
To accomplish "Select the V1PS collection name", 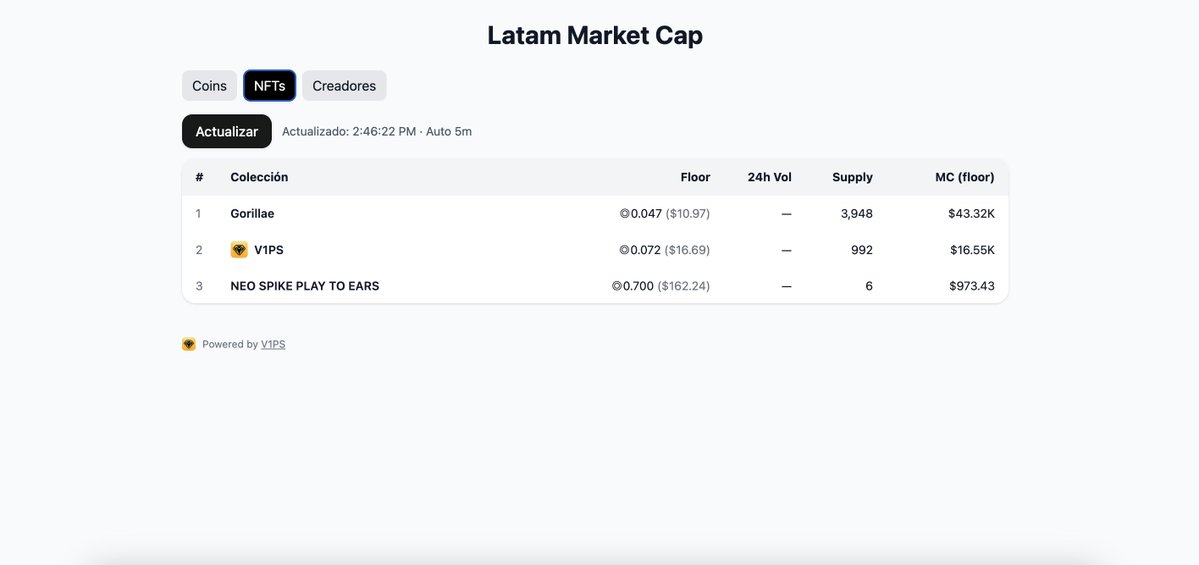I will click(x=268, y=250).
